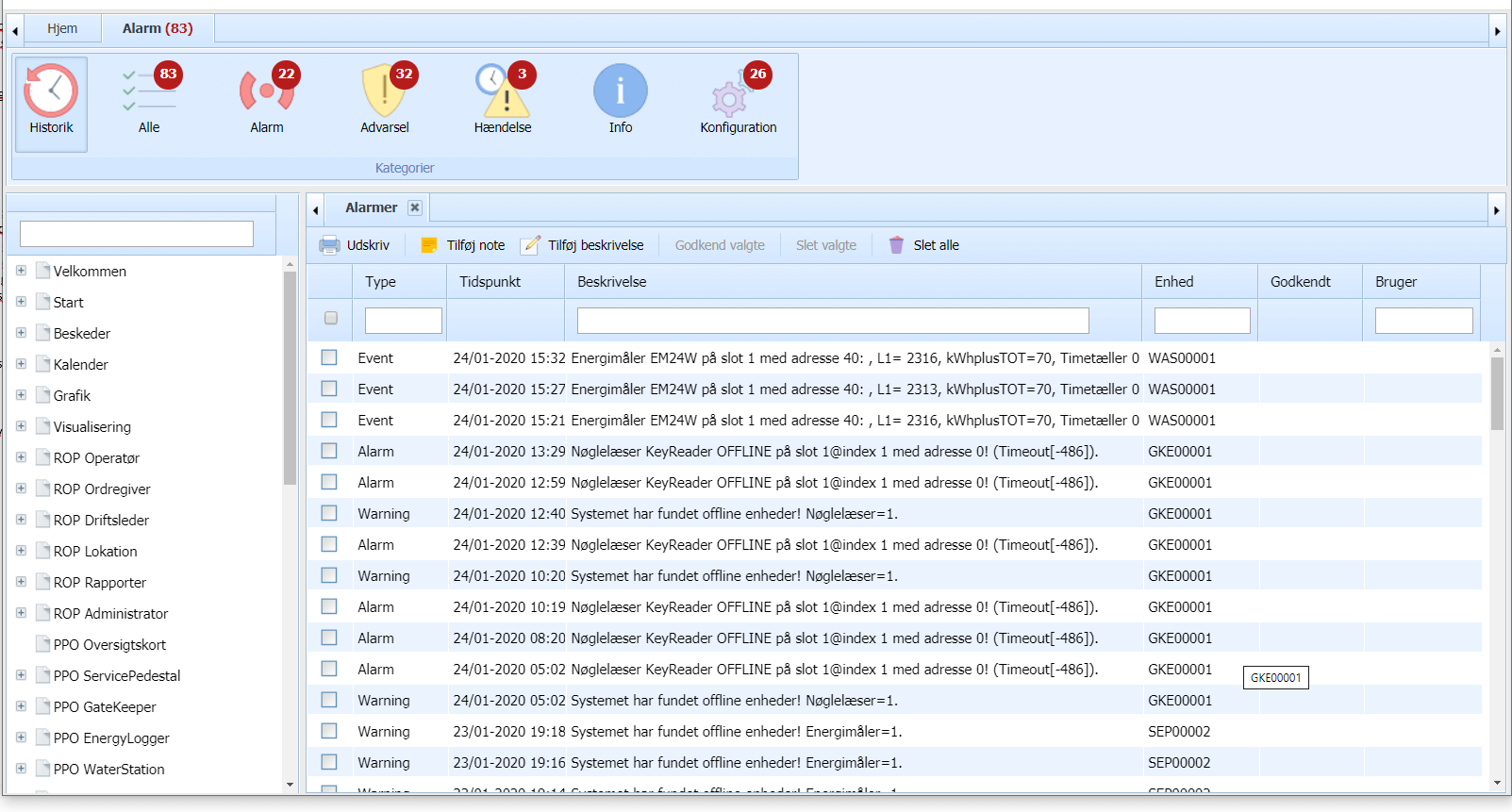Click the Start page icon in tree
Screen dimensions: 1512x812
click(x=42, y=302)
